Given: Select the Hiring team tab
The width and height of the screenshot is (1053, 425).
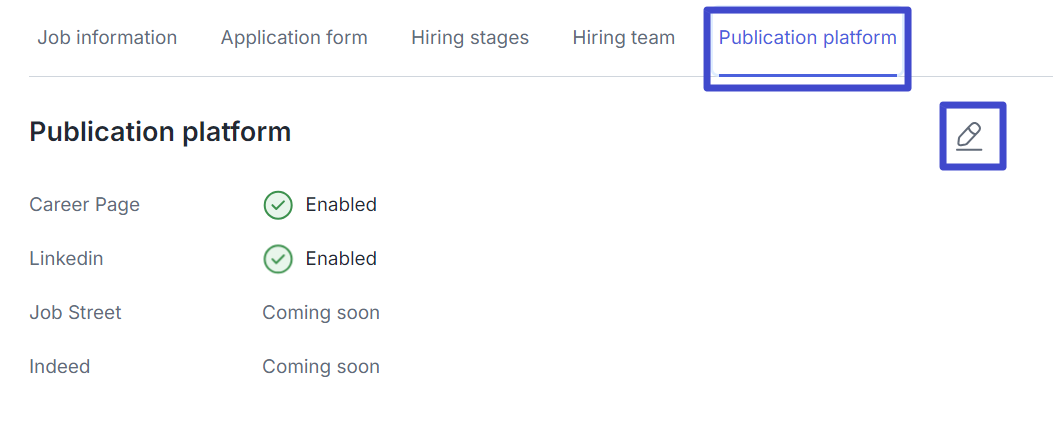Looking at the screenshot, I should coord(624,38).
